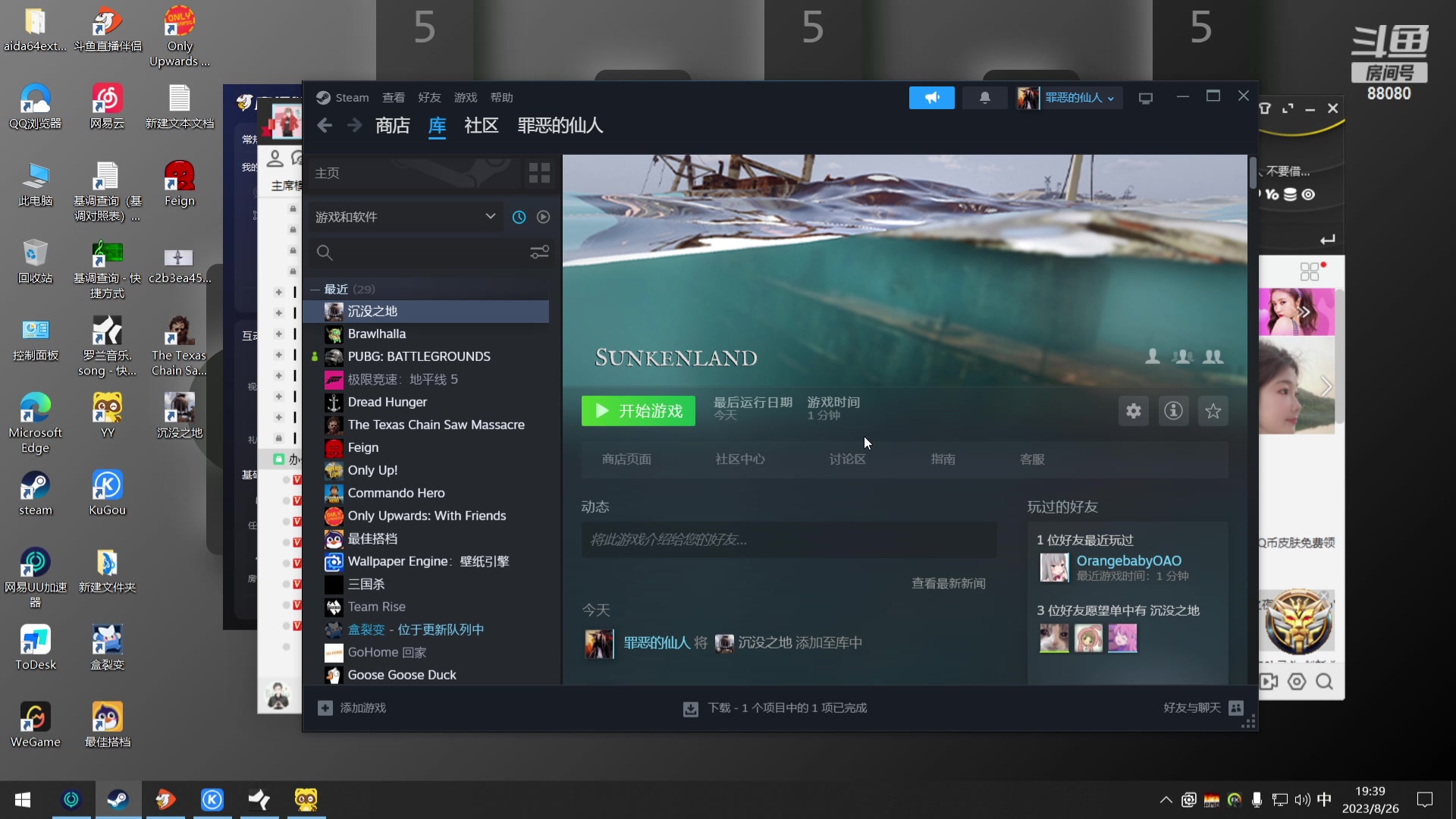Go to the 社区 tab
The image size is (1456, 819).
(481, 126)
